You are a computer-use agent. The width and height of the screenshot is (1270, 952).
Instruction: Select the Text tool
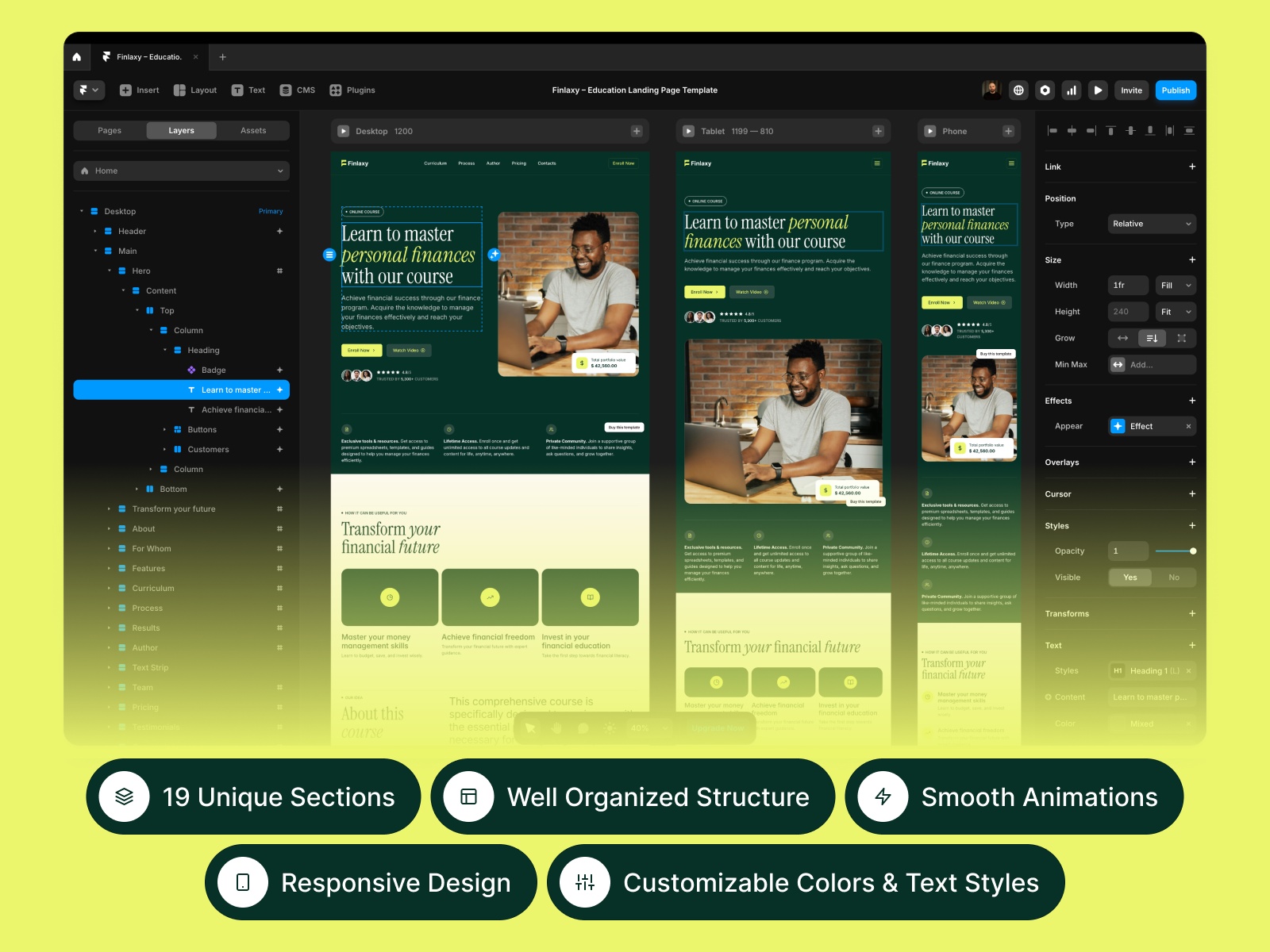point(248,90)
